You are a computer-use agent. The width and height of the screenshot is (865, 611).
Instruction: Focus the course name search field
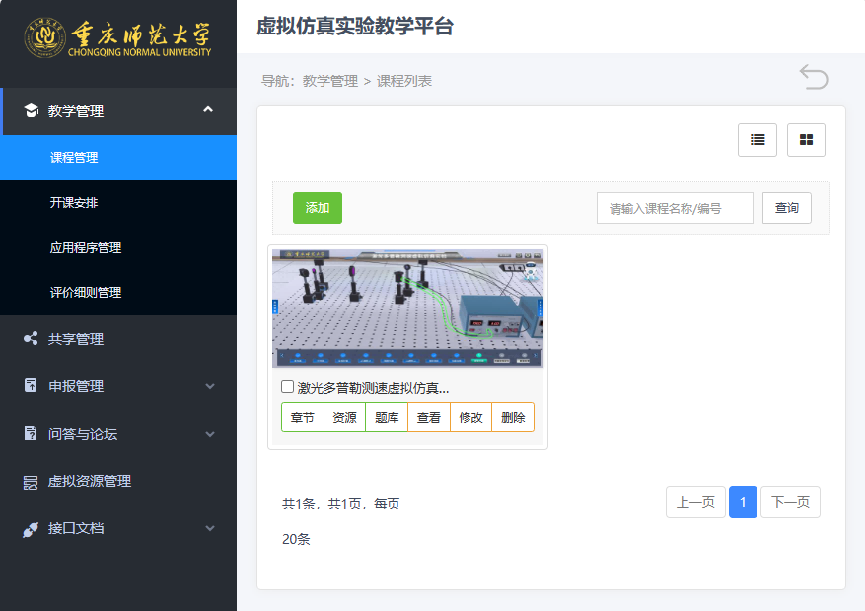point(675,208)
